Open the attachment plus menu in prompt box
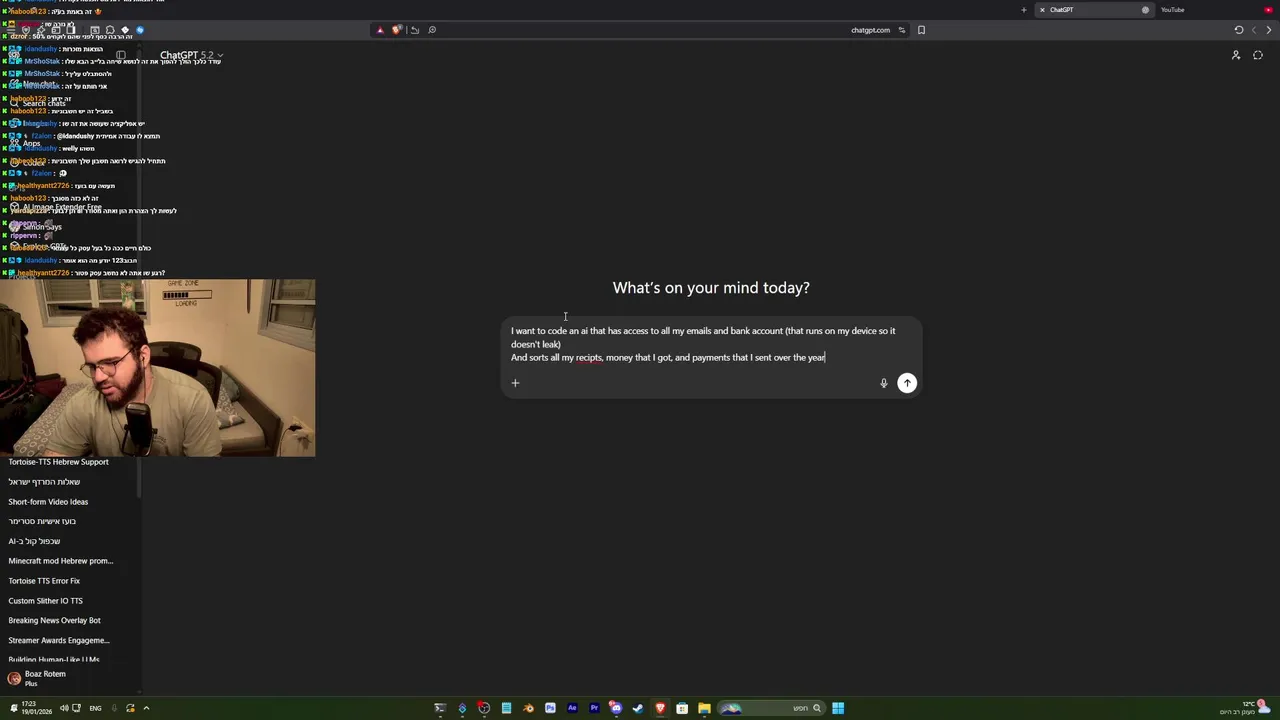 516,383
